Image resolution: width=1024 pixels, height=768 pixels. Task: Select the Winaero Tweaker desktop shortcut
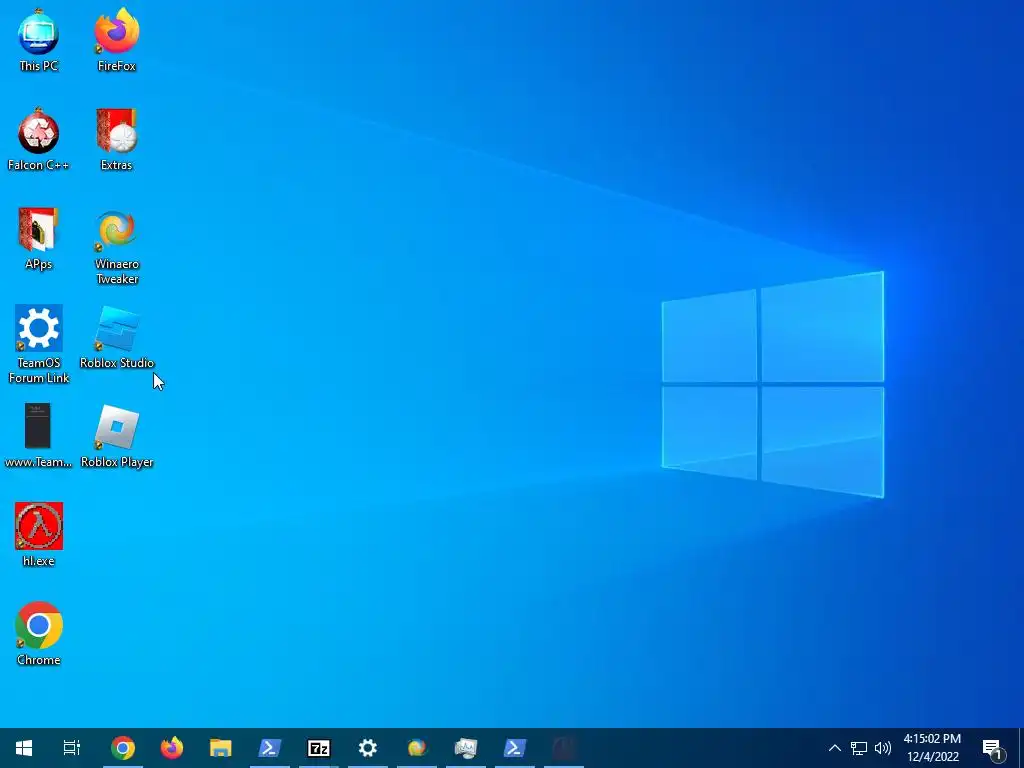(x=117, y=248)
